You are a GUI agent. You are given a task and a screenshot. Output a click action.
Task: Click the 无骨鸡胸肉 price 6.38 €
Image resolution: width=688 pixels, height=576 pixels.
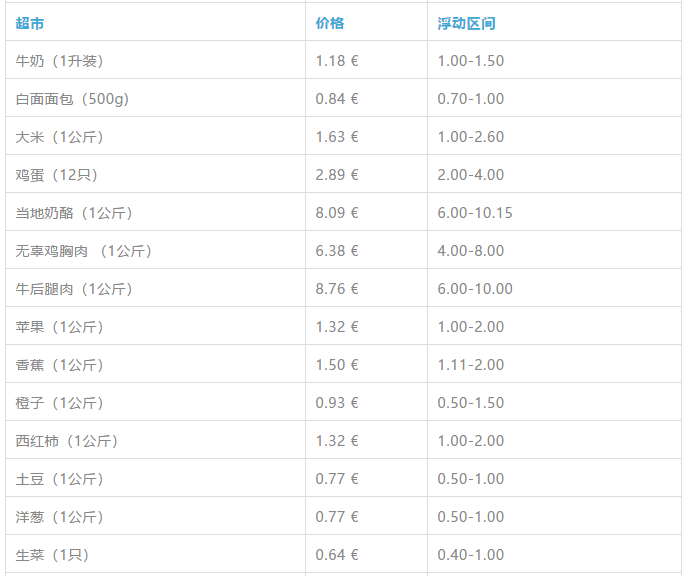point(337,250)
